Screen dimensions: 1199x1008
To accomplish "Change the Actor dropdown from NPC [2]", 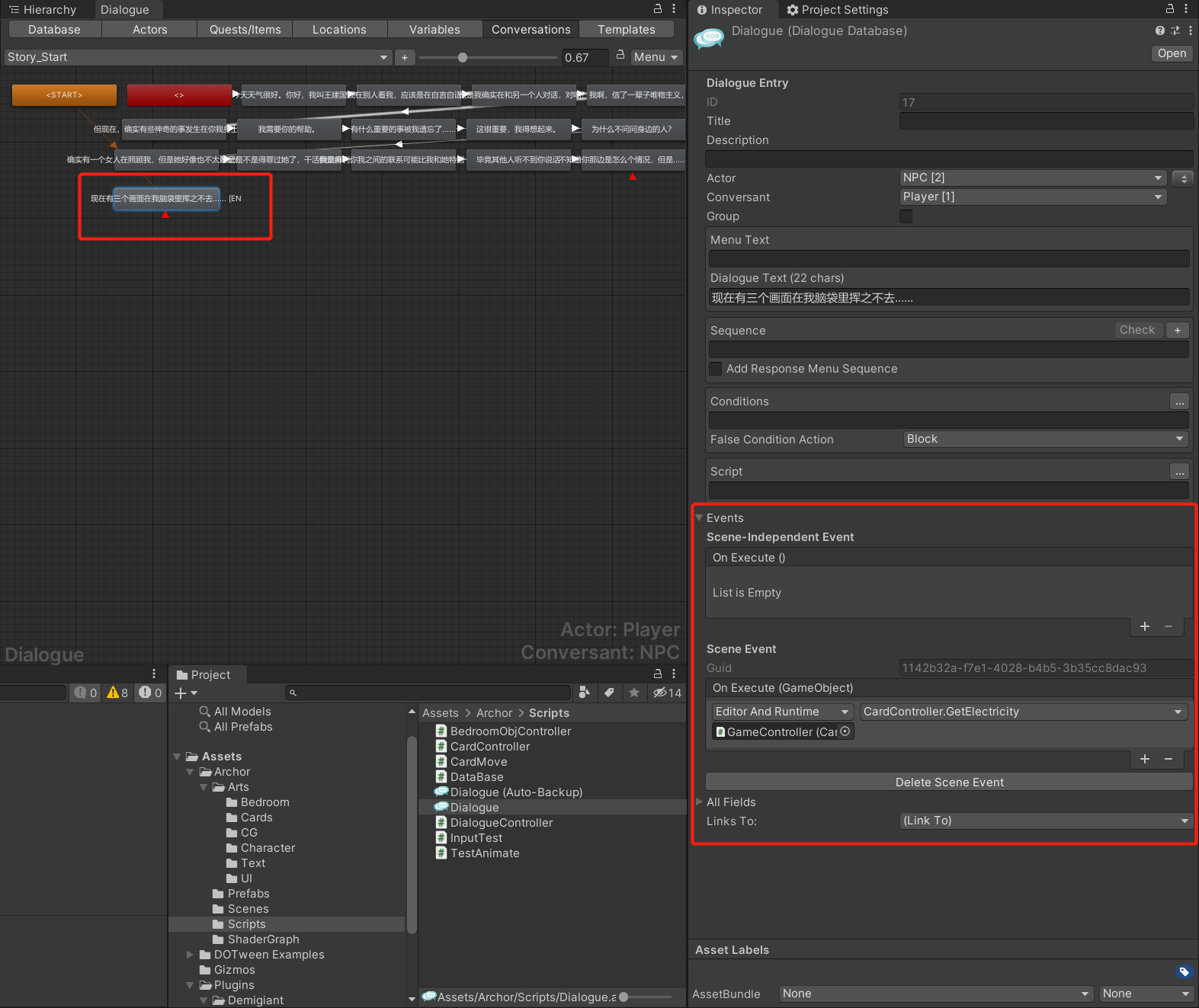I will (x=1033, y=178).
